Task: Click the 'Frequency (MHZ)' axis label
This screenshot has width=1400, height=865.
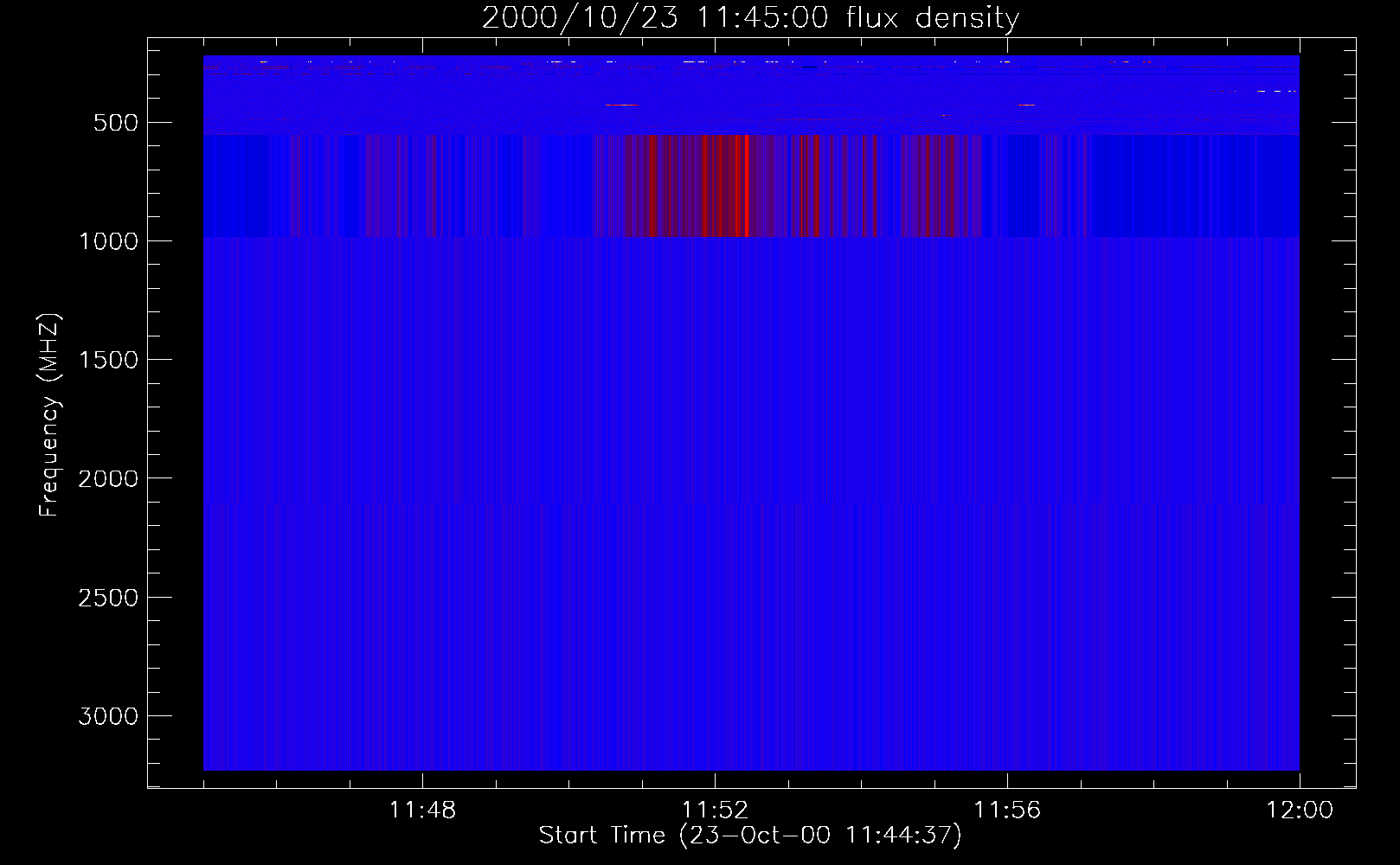Action: point(49,414)
